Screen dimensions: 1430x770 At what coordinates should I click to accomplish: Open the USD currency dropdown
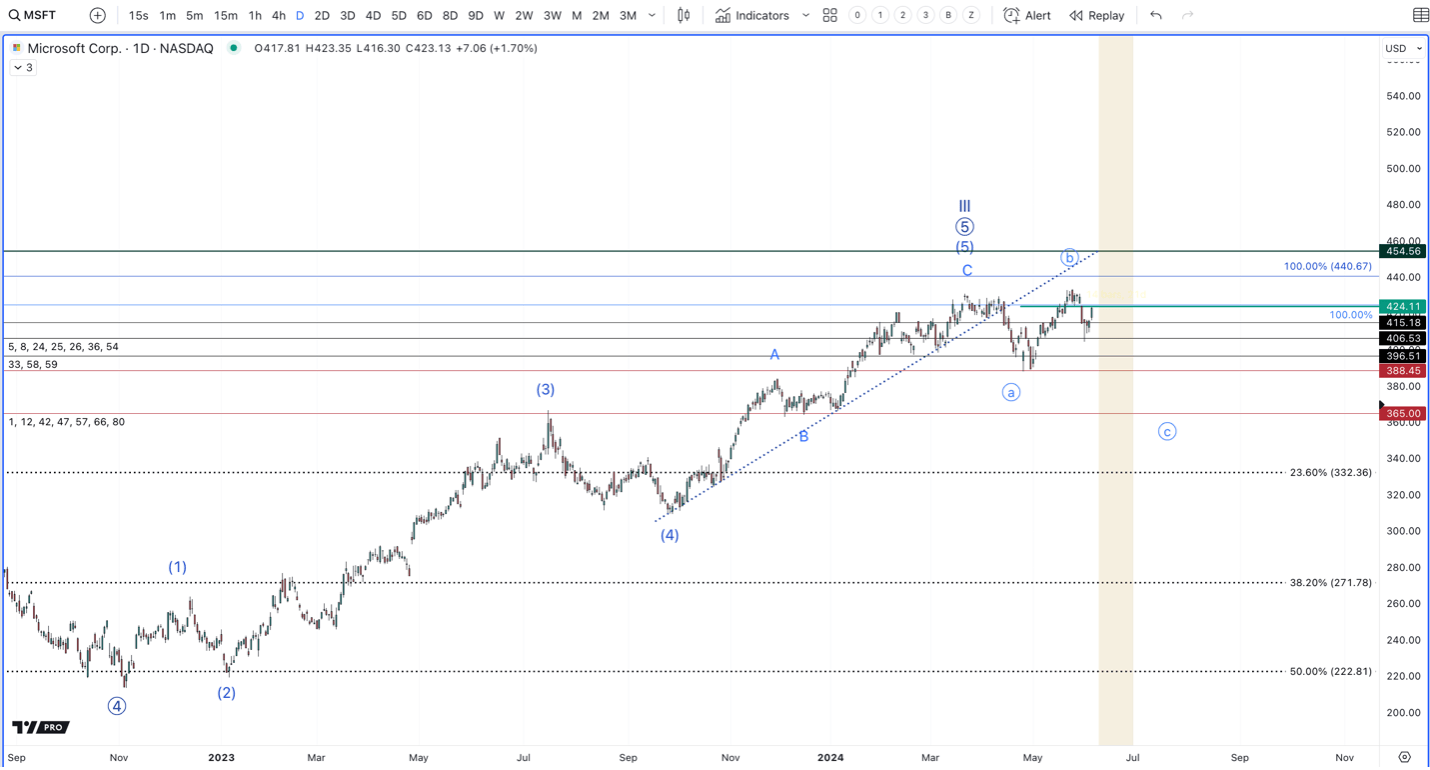coord(1404,48)
